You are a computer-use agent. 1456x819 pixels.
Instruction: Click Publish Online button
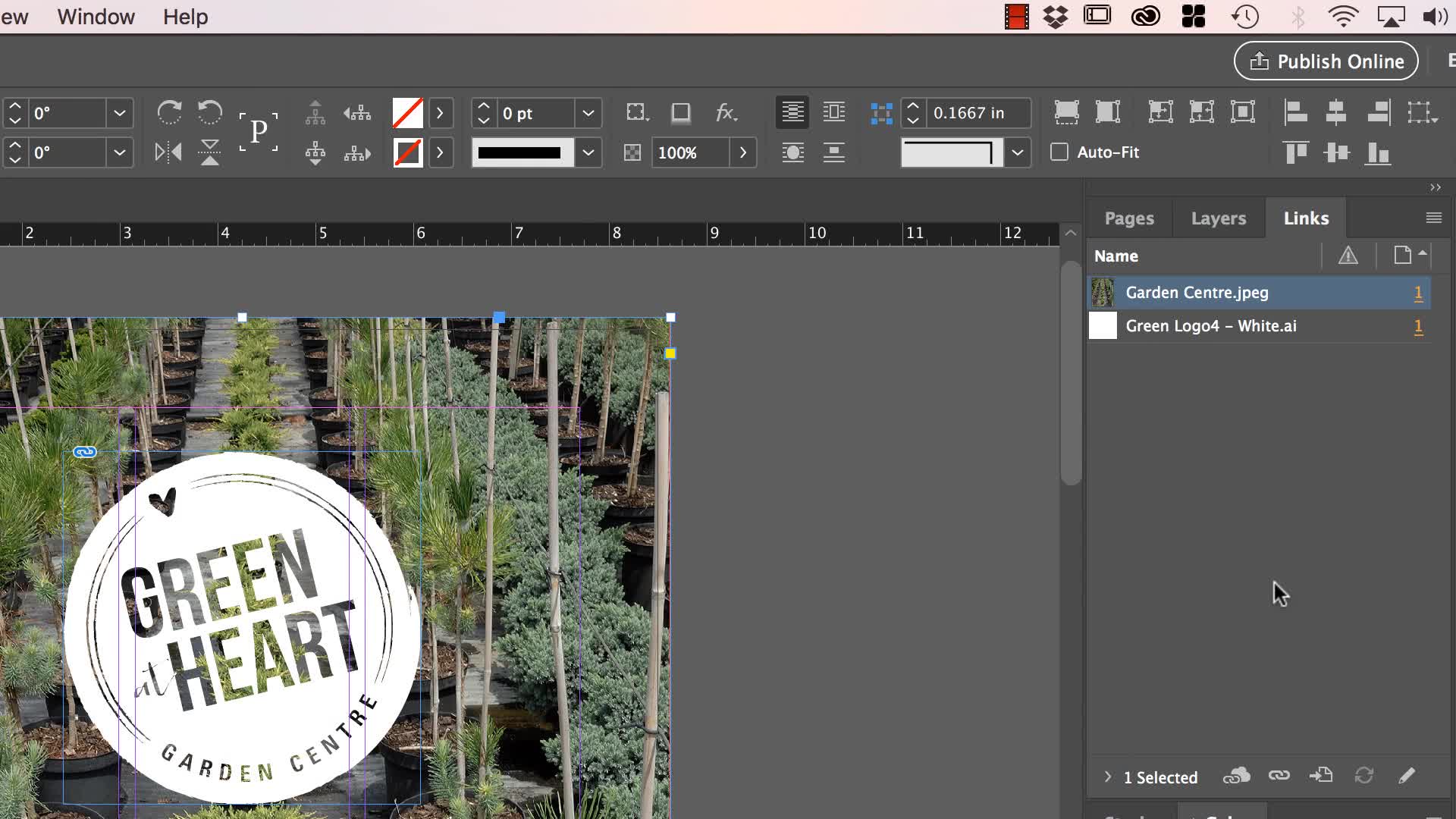[x=1326, y=61]
